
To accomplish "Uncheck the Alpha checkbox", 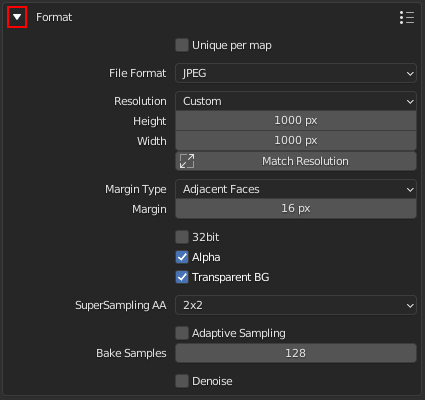I will pos(182,257).
